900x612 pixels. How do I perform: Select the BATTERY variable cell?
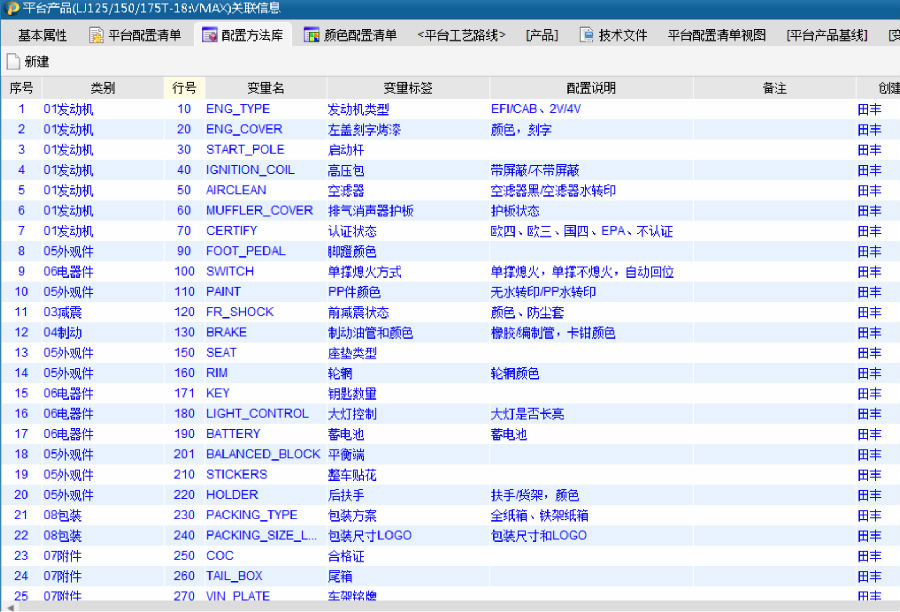(x=266, y=434)
